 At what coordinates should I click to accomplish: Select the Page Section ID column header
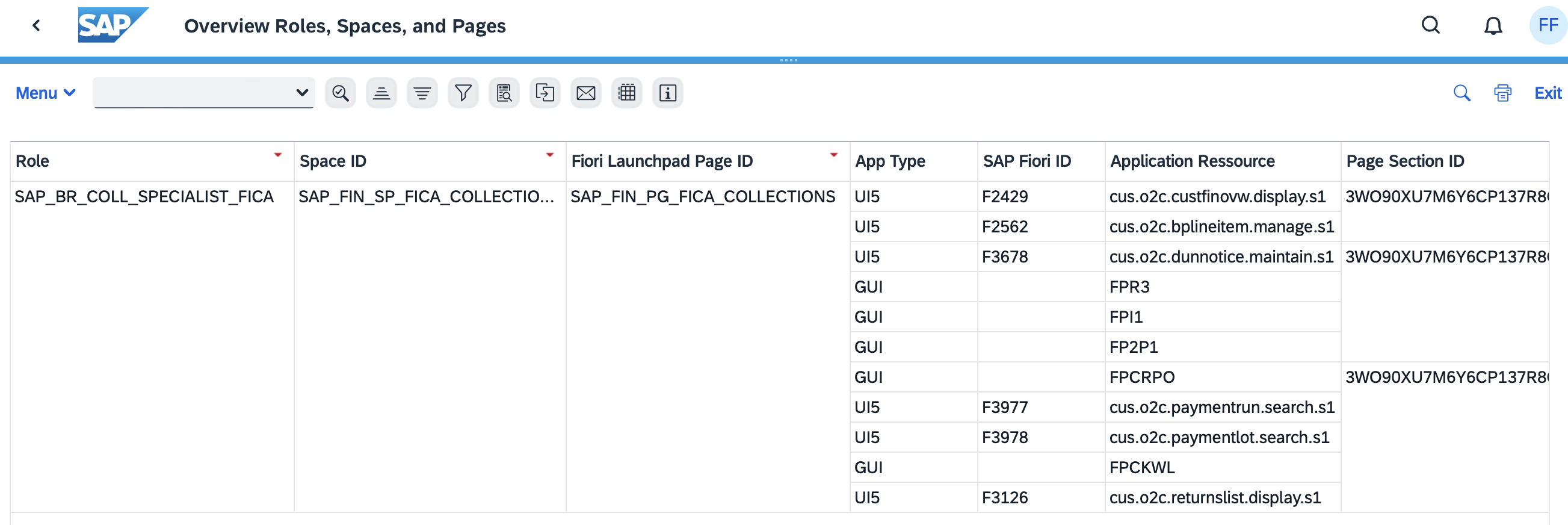point(1445,161)
